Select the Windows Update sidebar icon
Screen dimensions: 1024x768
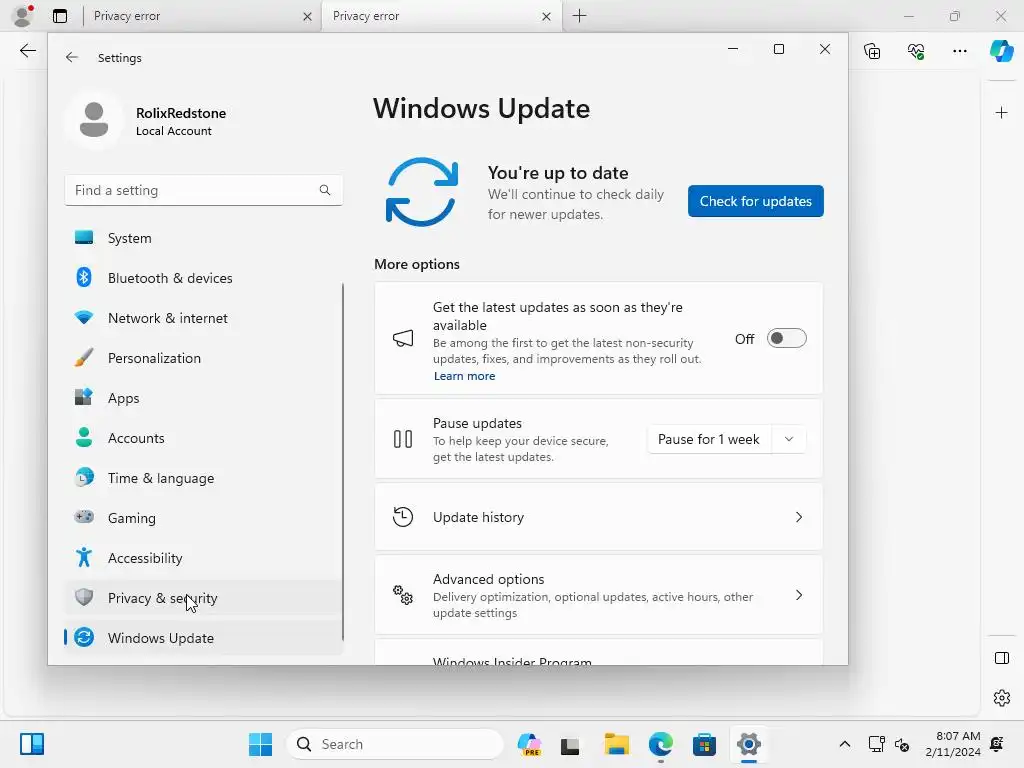84,637
